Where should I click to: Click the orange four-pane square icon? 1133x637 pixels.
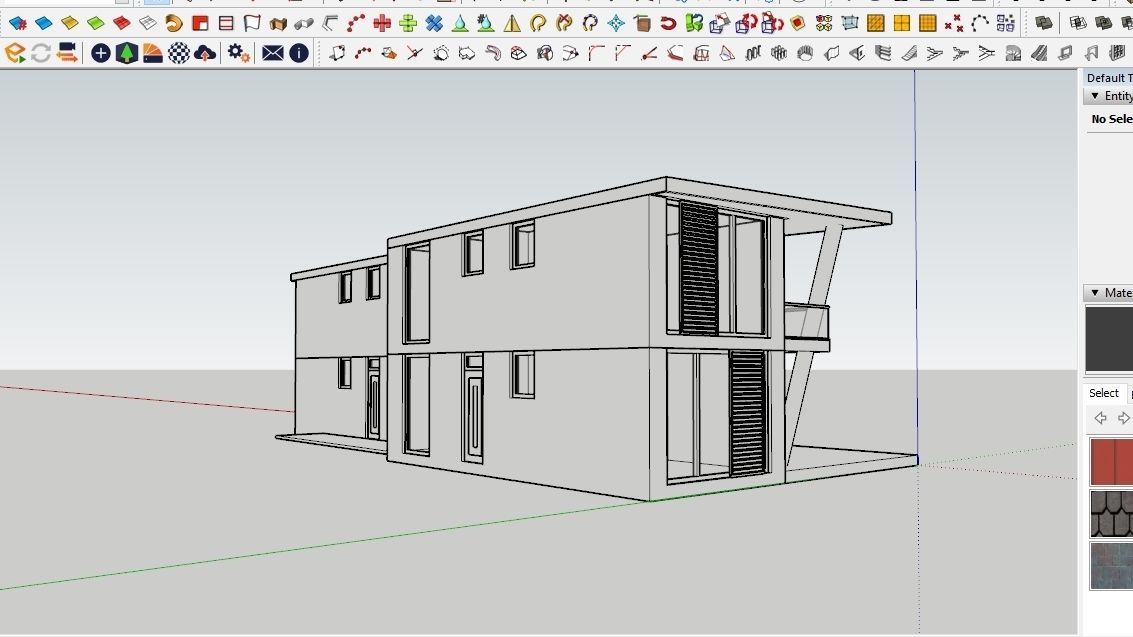(x=902, y=23)
